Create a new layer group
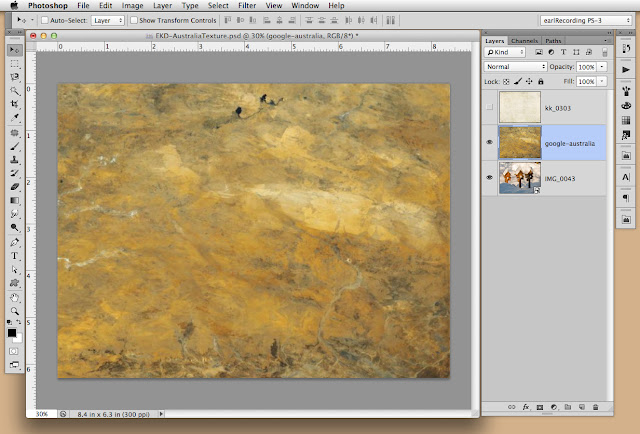 [x=568, y=407]
